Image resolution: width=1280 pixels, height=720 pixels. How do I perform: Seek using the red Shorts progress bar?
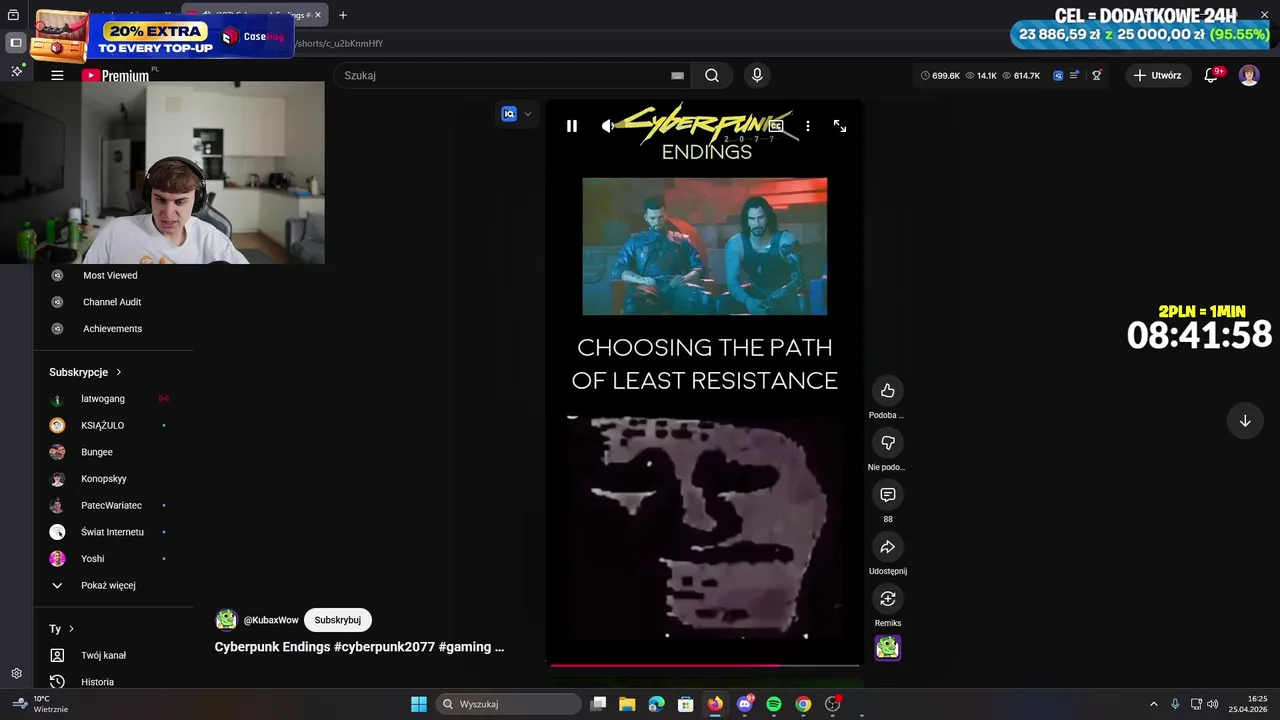pos(704,664)
